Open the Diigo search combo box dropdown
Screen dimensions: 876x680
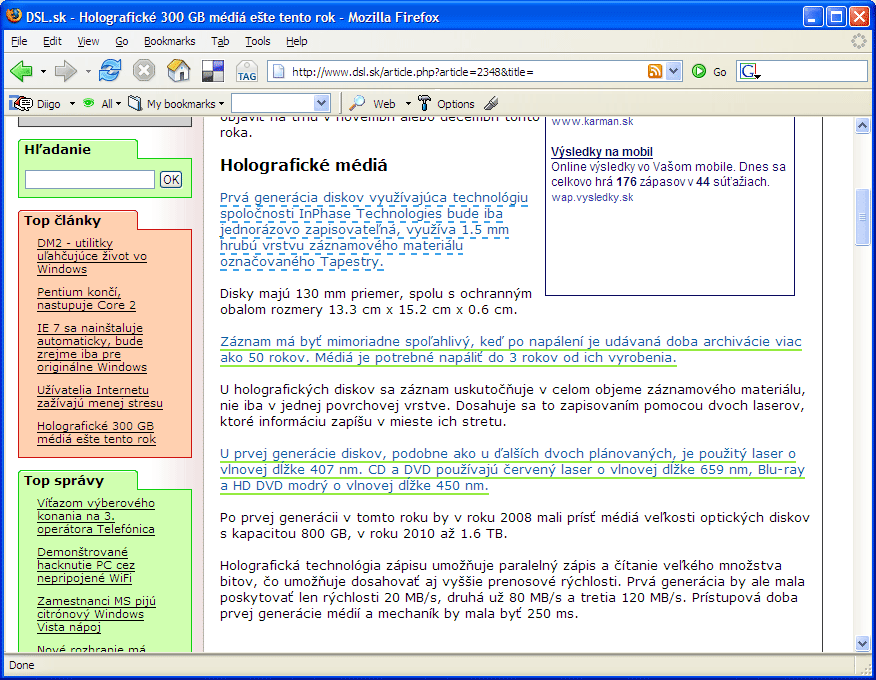(321, 103)
